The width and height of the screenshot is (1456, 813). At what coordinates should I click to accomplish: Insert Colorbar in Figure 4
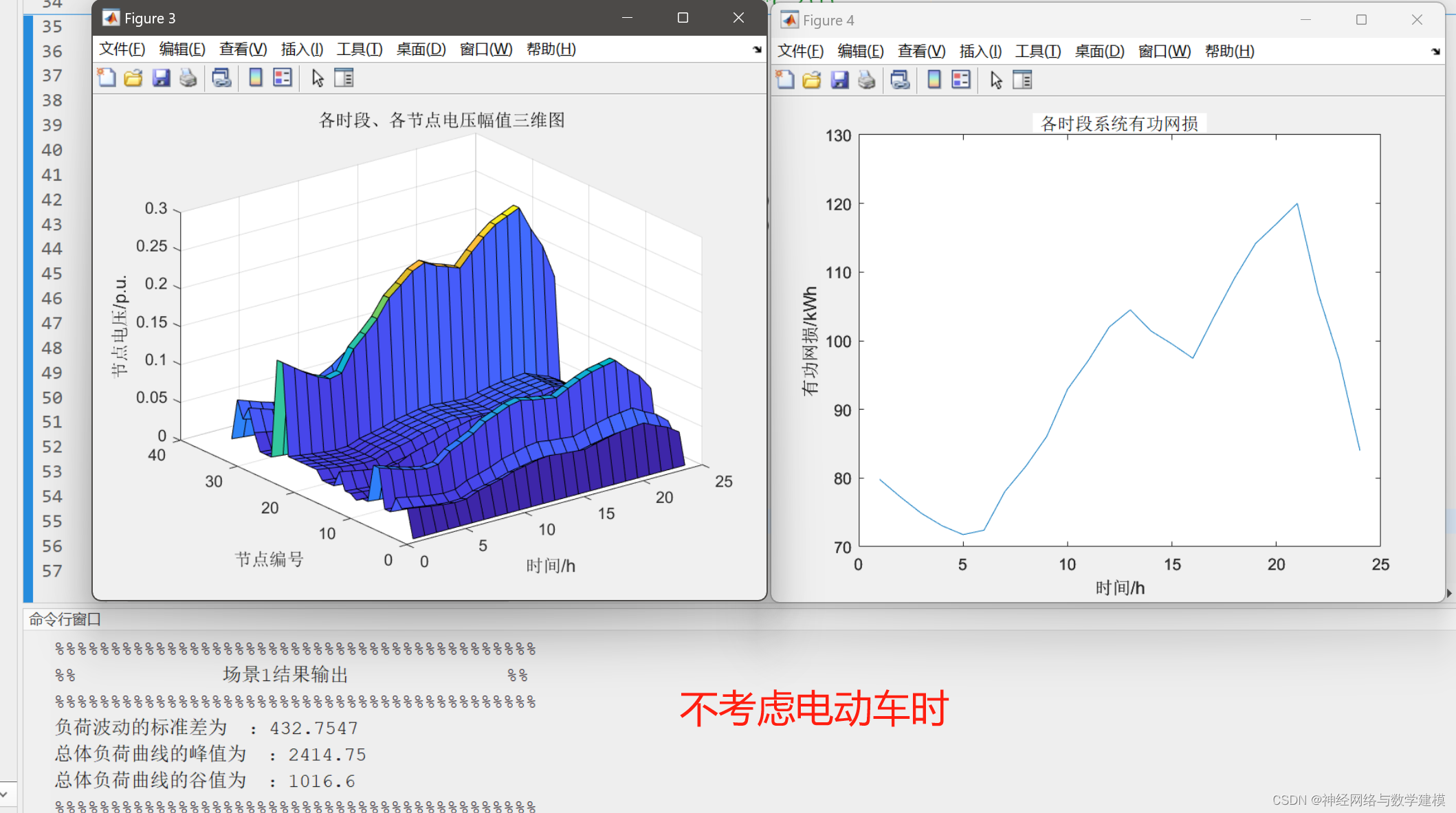[x=934, y=80]
